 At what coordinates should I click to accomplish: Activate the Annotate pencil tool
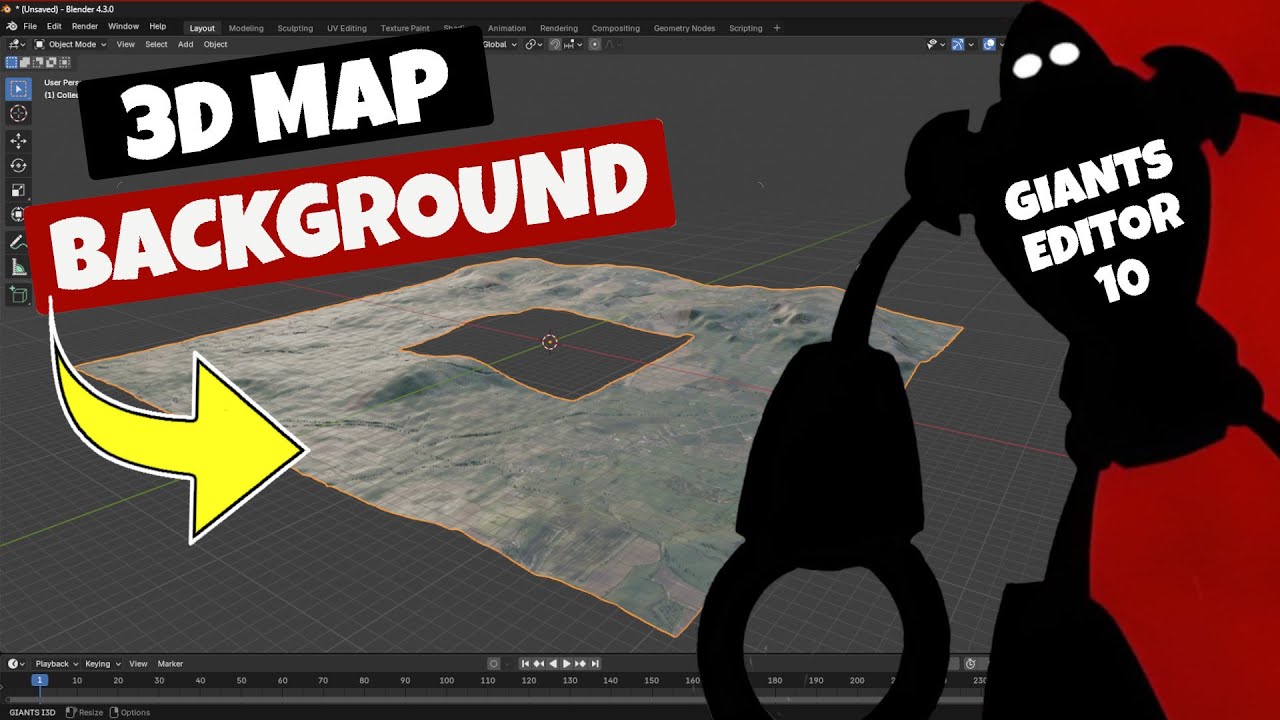(x=18, y=243)
